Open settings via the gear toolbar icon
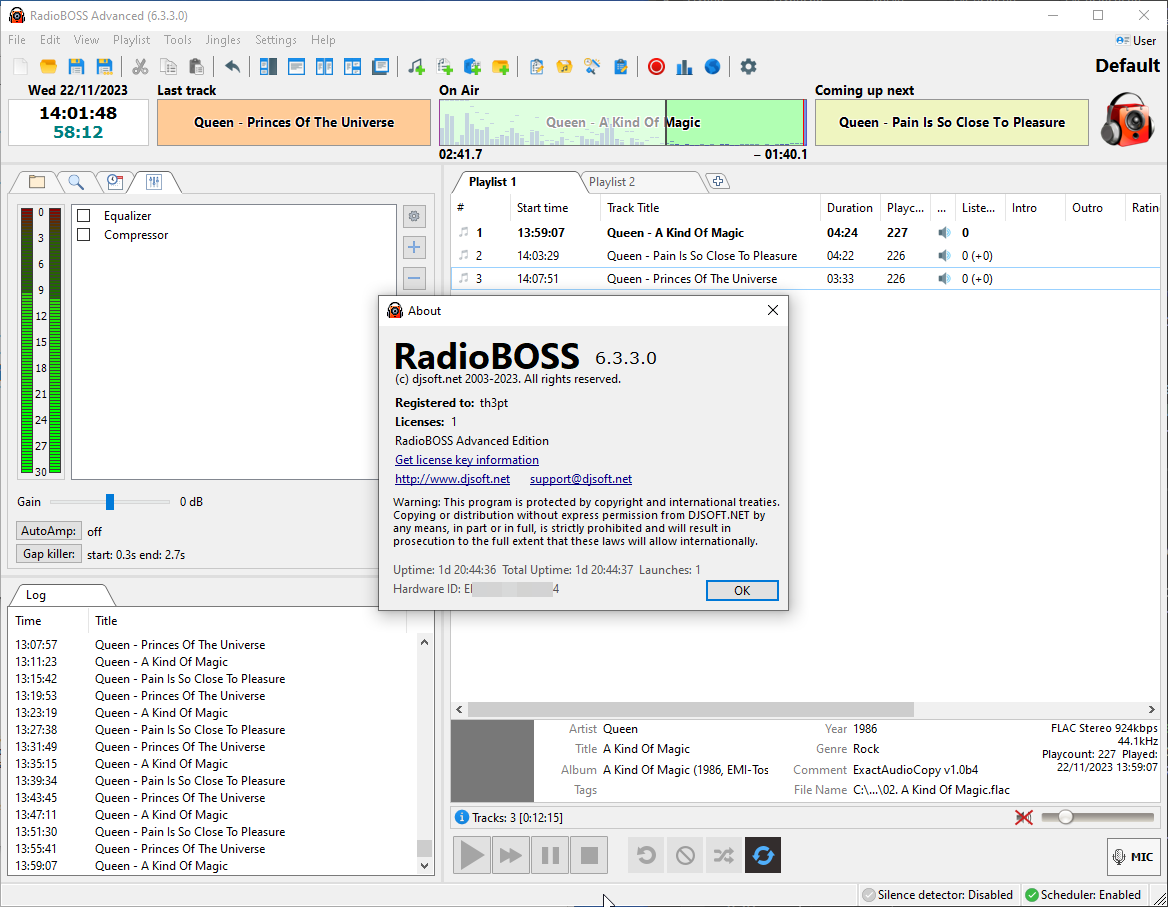The image size is (1168, 907). click(748, 67)
